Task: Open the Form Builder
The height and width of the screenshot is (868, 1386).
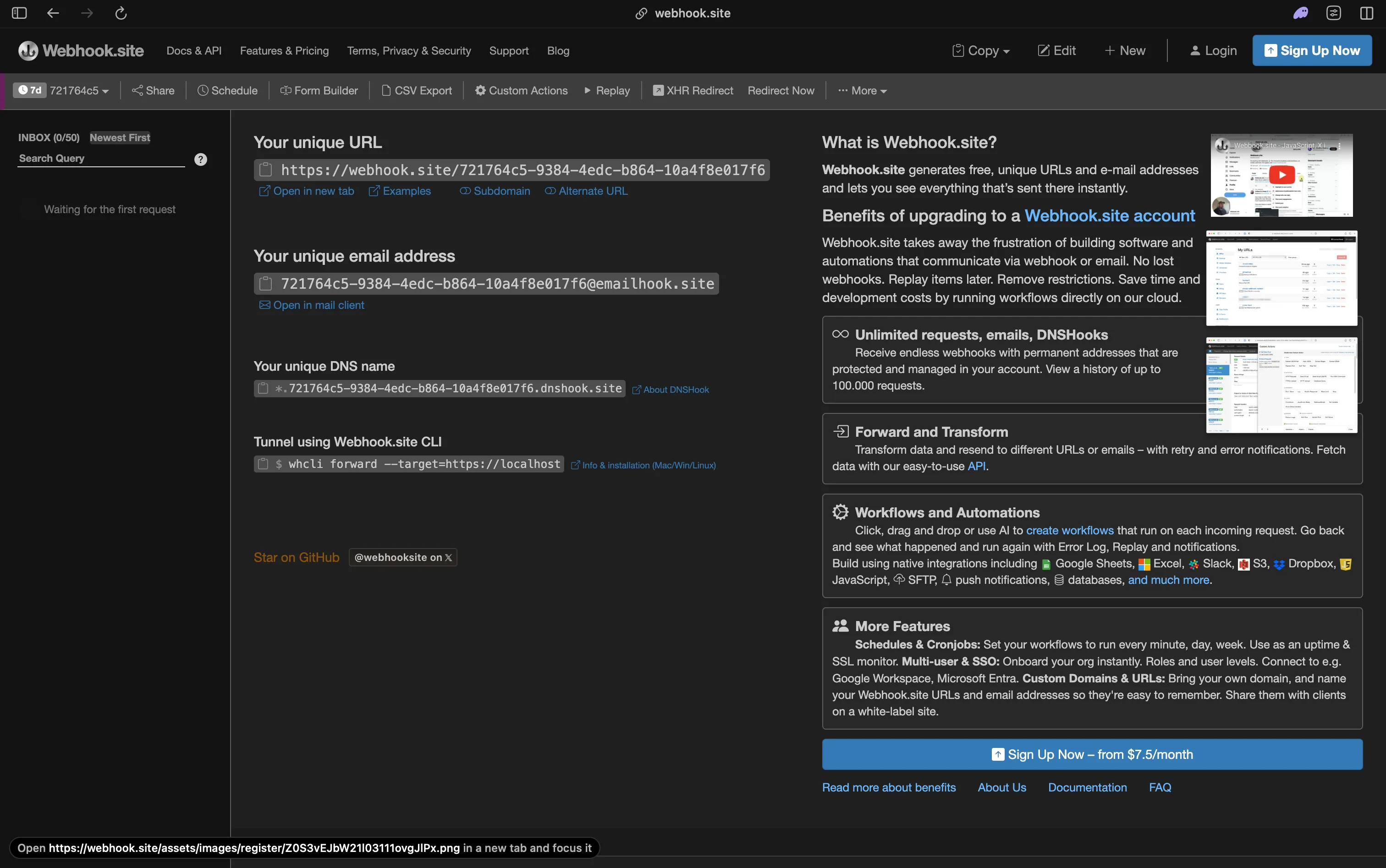Action: (319, 91)
